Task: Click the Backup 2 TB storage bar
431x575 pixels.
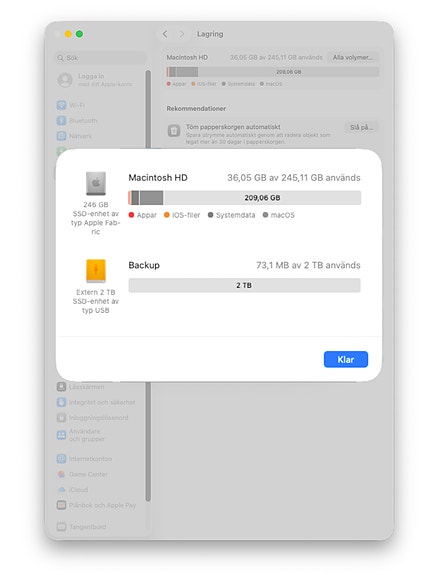Action: pos(245,285)
